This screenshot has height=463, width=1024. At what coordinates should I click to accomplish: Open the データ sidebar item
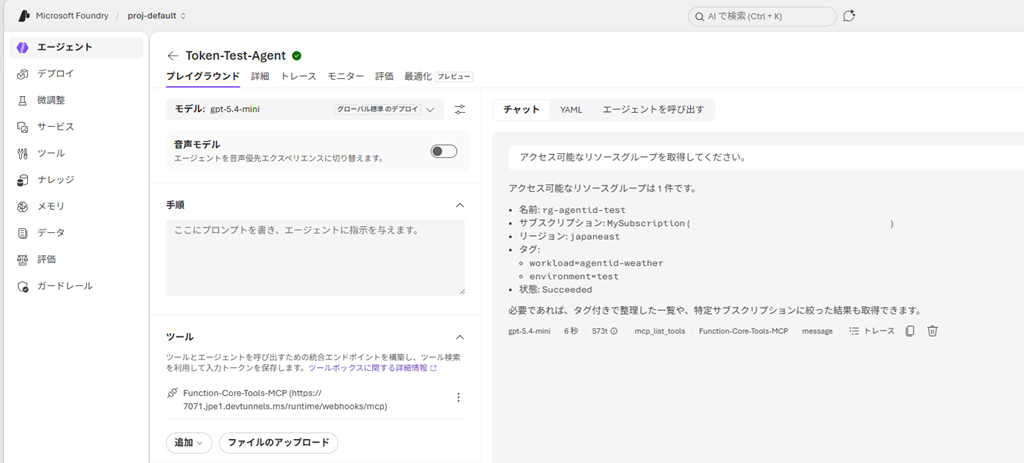pyautogui.click(x=76, y=232)
